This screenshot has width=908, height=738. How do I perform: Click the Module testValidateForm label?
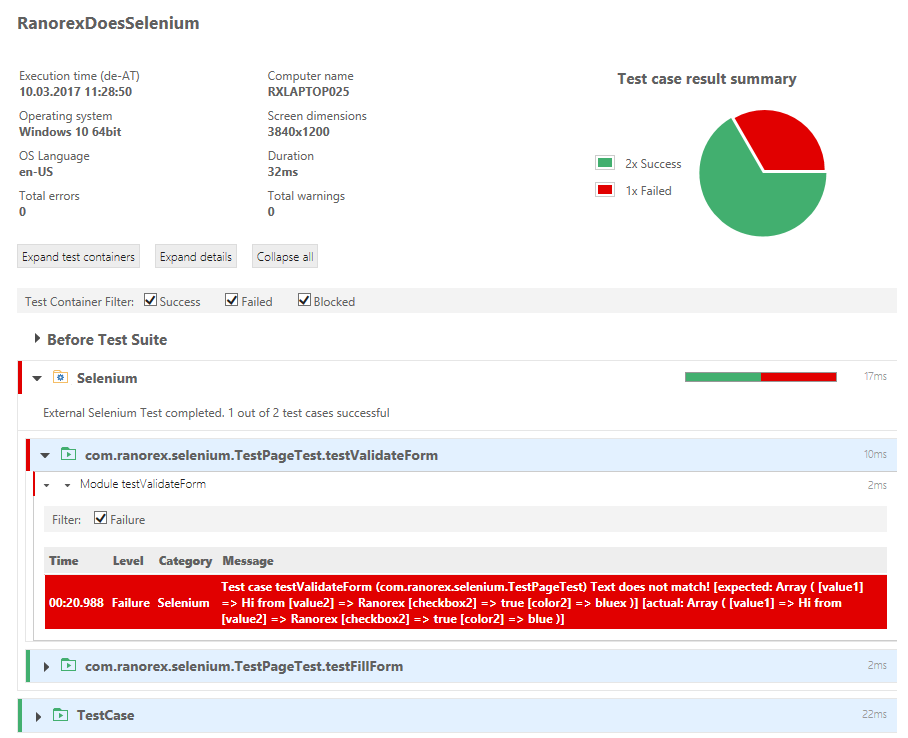click(x=142, y=484)
